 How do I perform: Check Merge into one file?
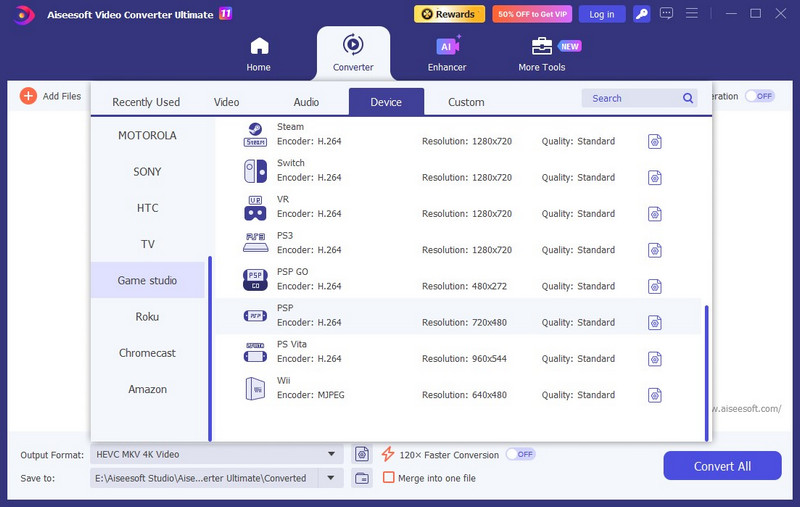tap(388, 477)
